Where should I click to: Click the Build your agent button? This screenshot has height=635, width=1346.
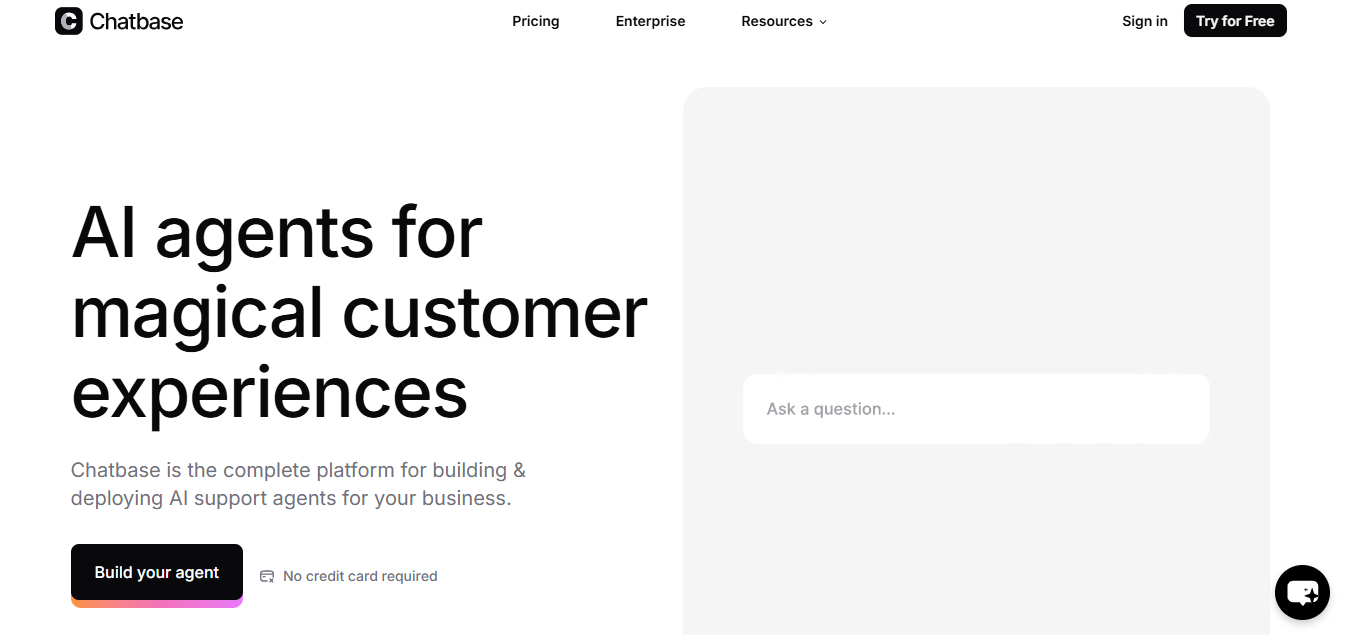coord(157,572)
